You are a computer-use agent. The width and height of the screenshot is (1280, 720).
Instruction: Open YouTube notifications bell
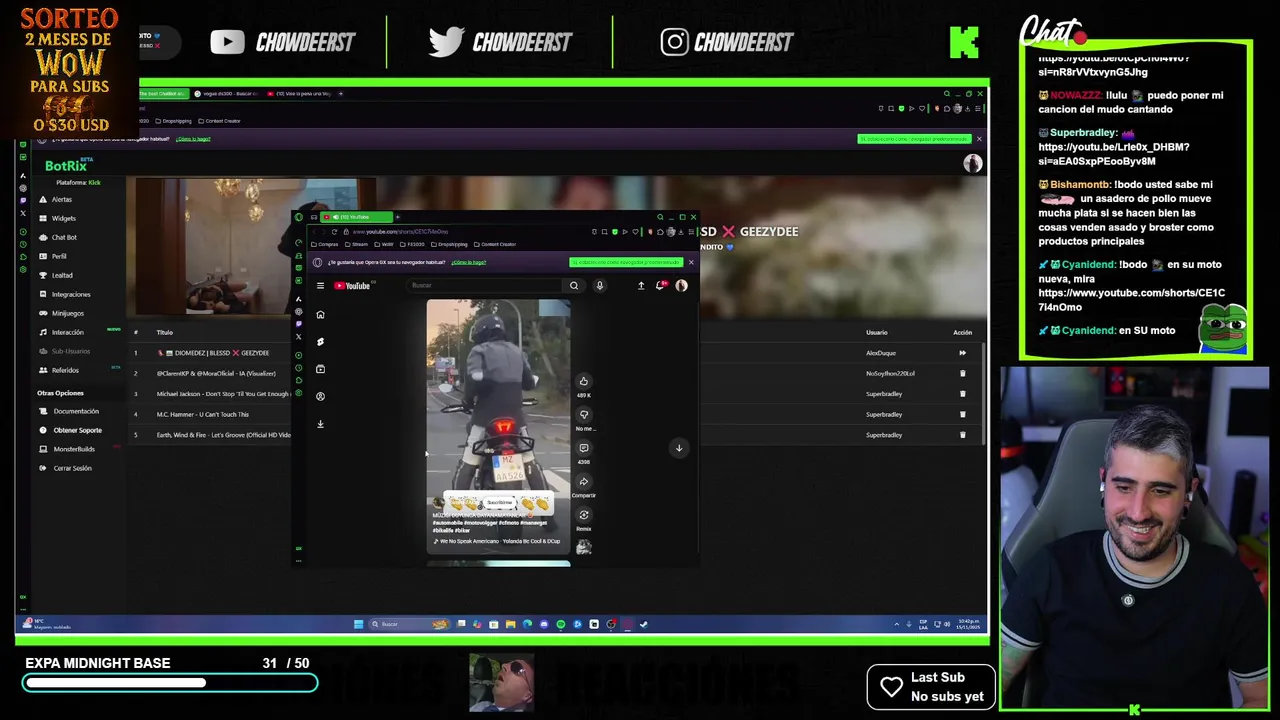[x=660, y=286]
